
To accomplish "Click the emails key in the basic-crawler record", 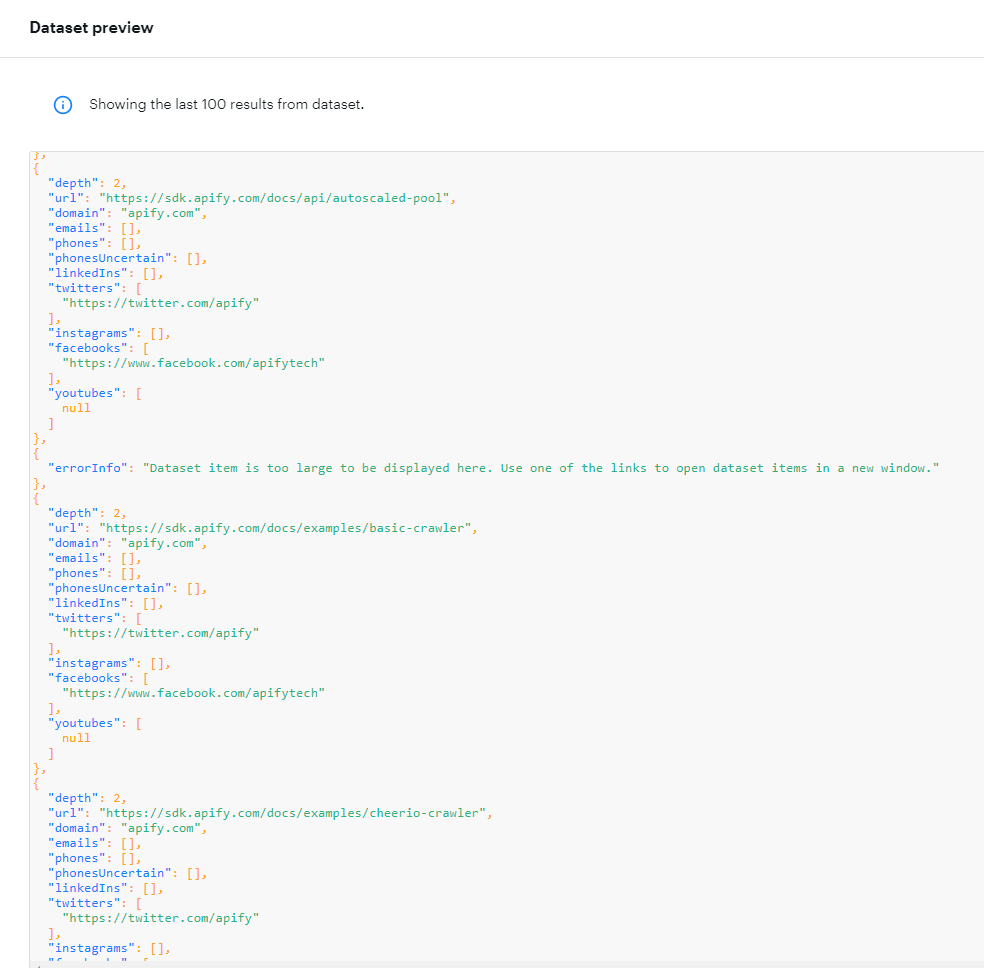I will pyautogui.click(x=77, y=558).
